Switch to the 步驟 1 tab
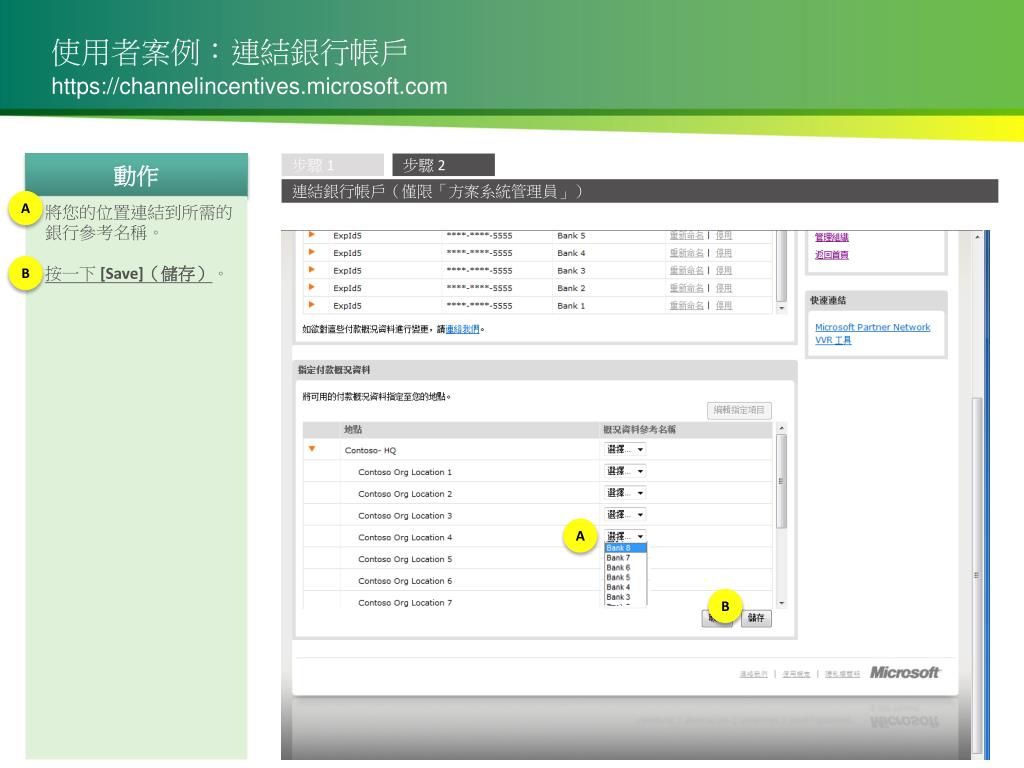The height and width of the screenshot is (768, 1024). tap(332, 165)
